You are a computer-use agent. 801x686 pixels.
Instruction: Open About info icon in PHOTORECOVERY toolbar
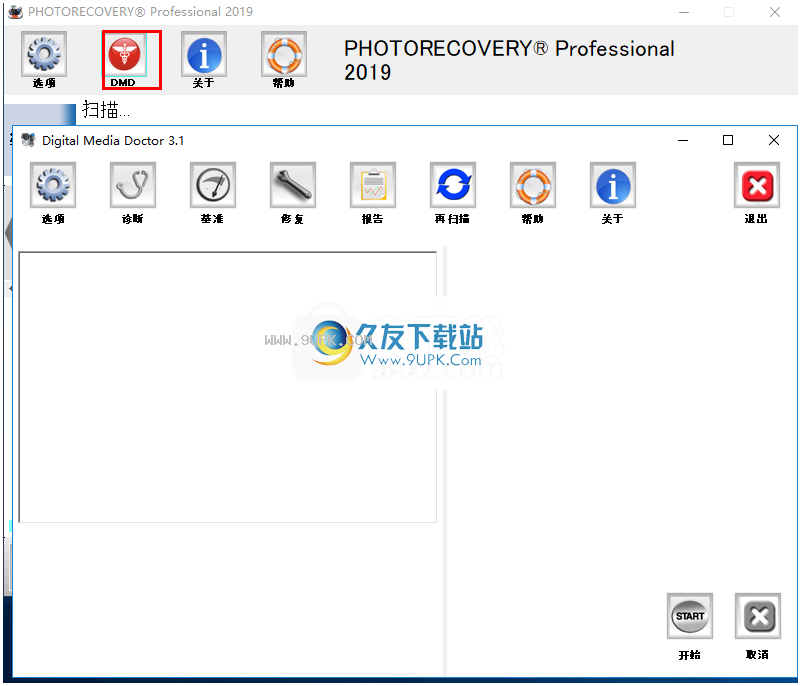pyautogui.click(x=204, y=54)
